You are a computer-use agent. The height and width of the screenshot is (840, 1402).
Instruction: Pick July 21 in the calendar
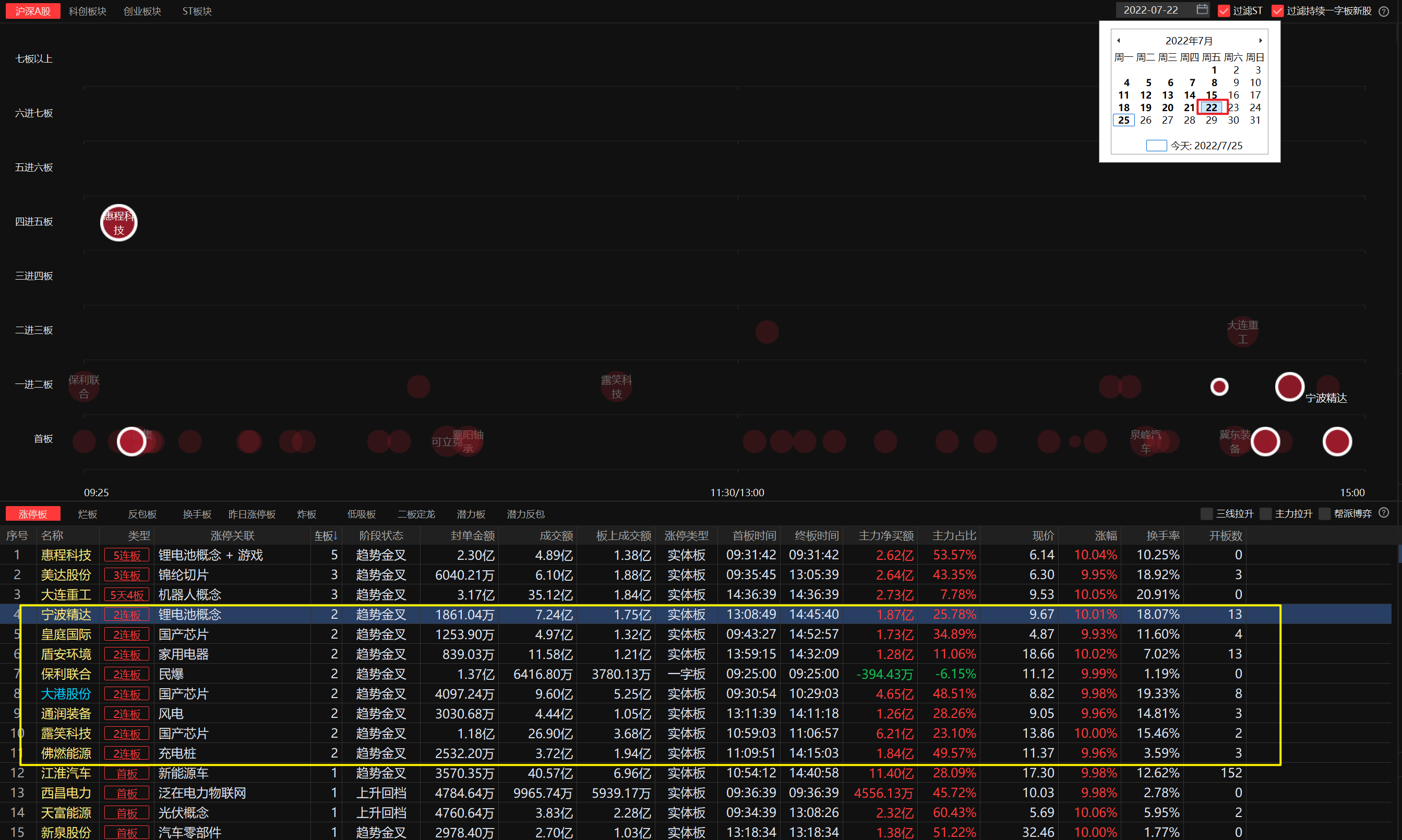tap(1189, 107)
